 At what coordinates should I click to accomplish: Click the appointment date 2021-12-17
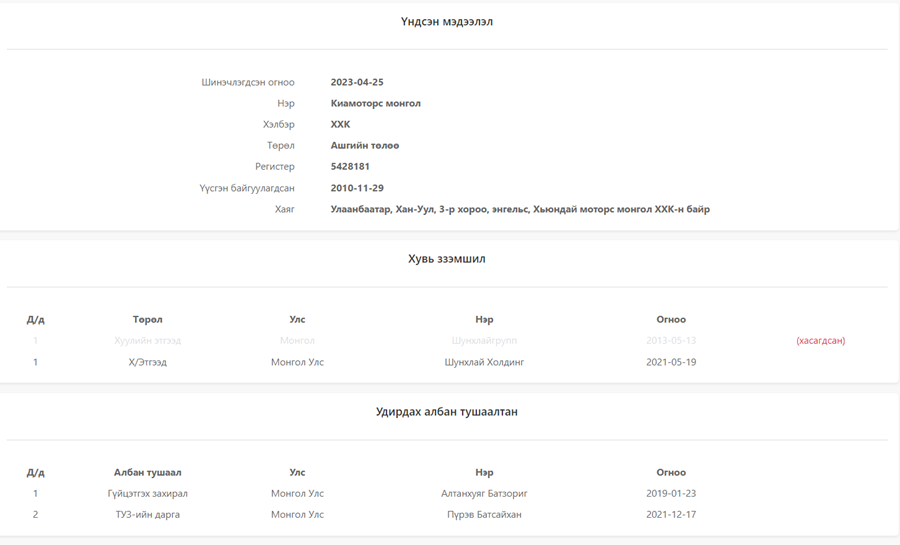click(x=671, y=515)
